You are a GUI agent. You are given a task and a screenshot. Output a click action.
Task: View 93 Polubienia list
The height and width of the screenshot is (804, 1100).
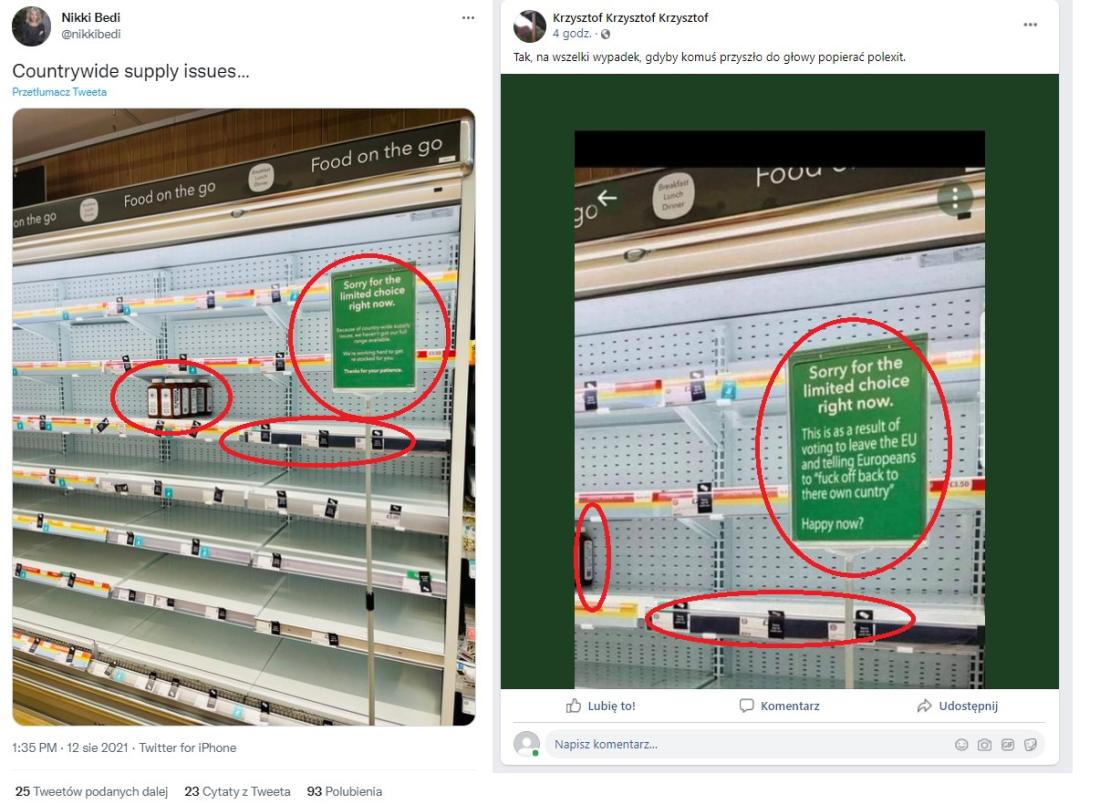pyautogui.click(x=344, y=791)
